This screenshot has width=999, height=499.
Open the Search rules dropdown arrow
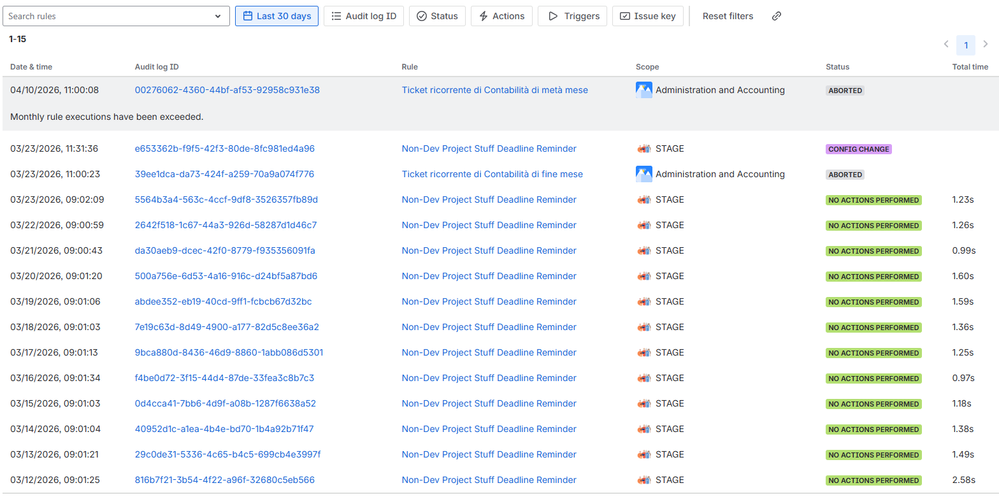218,17
